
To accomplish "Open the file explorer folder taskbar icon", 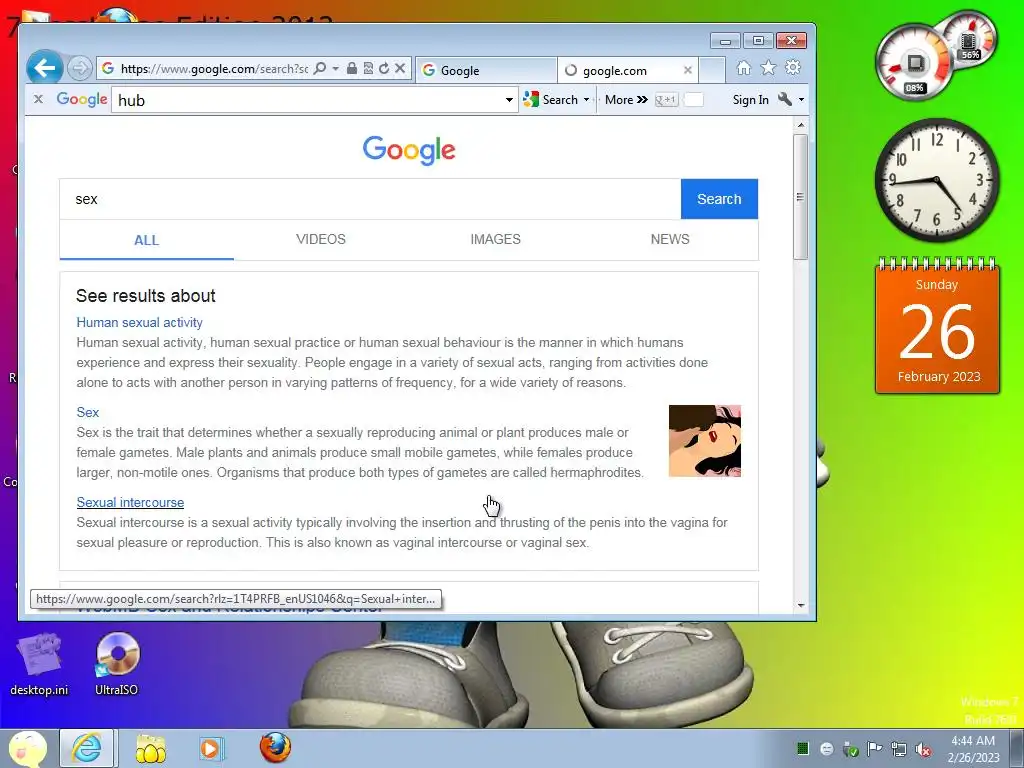I will 151,748.
